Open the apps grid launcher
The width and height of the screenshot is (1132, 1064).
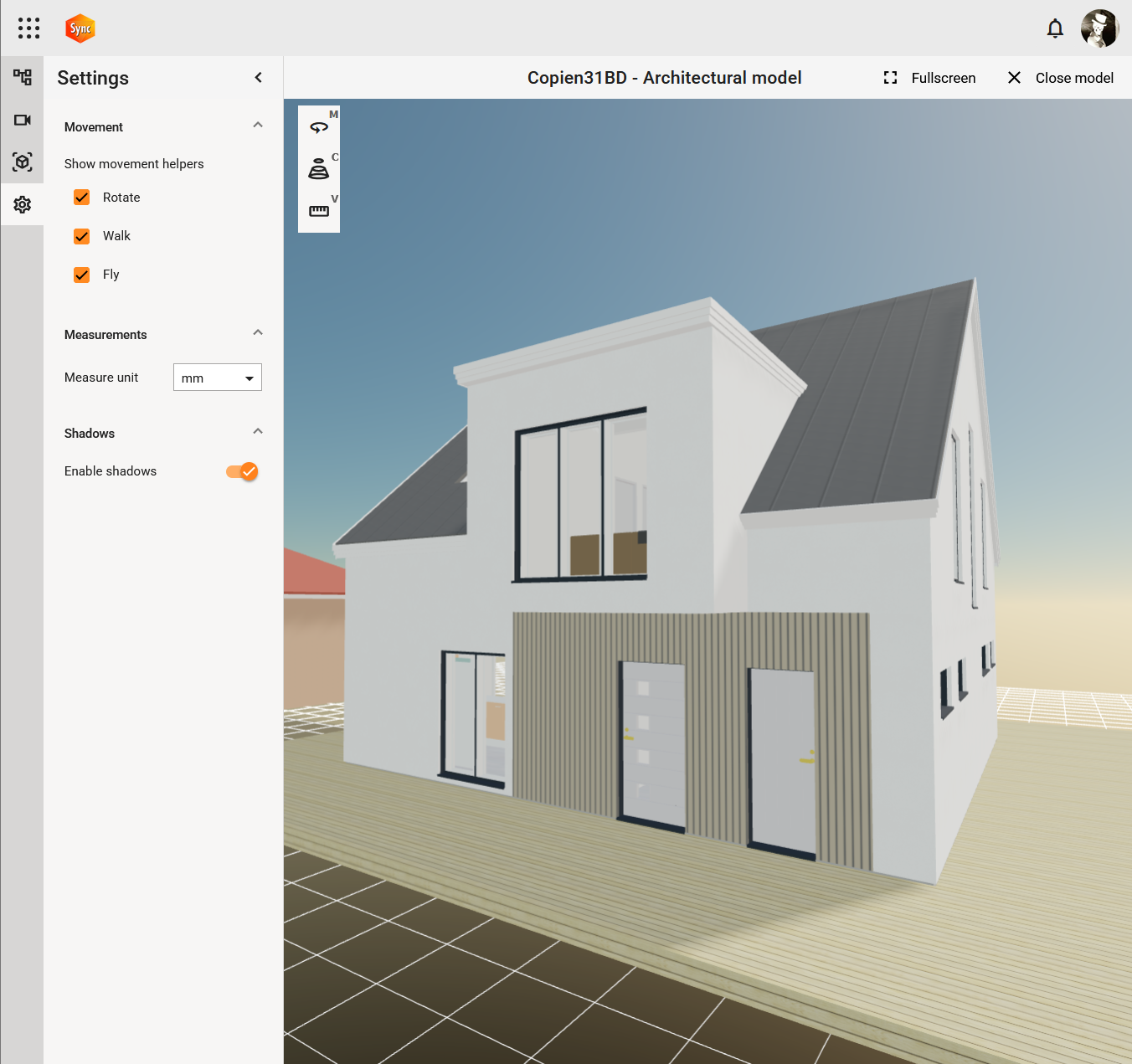click(28, 28)
